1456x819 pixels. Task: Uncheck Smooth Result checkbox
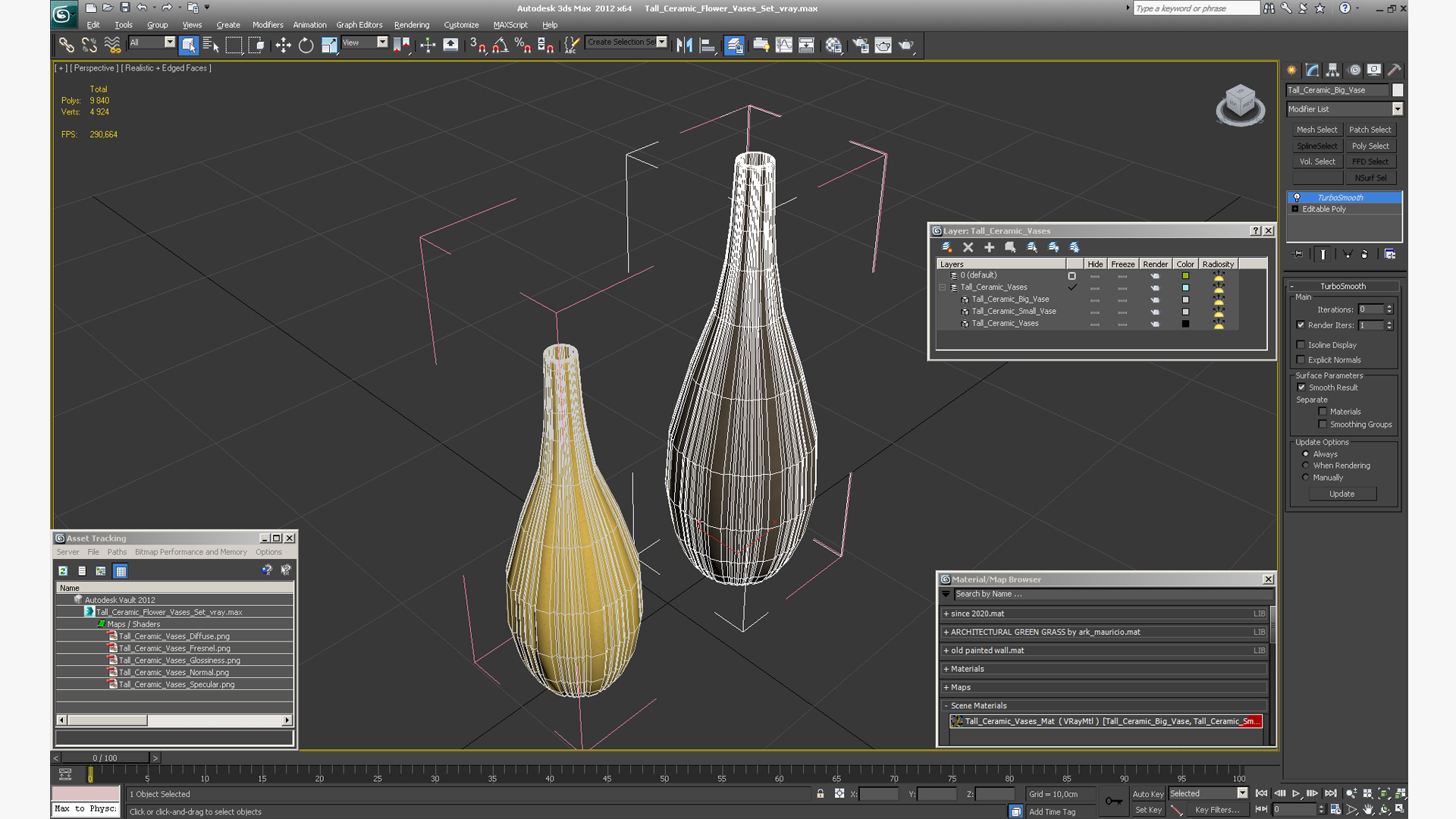(1301, 388)
